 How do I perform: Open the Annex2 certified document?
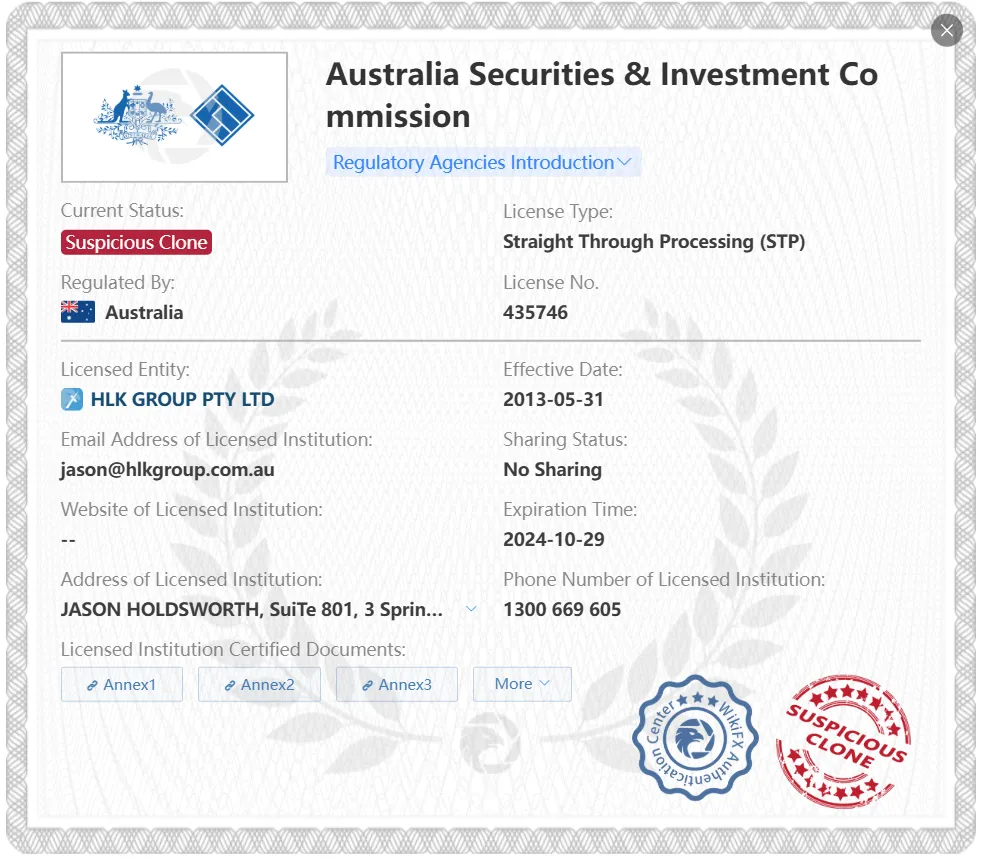259,684
